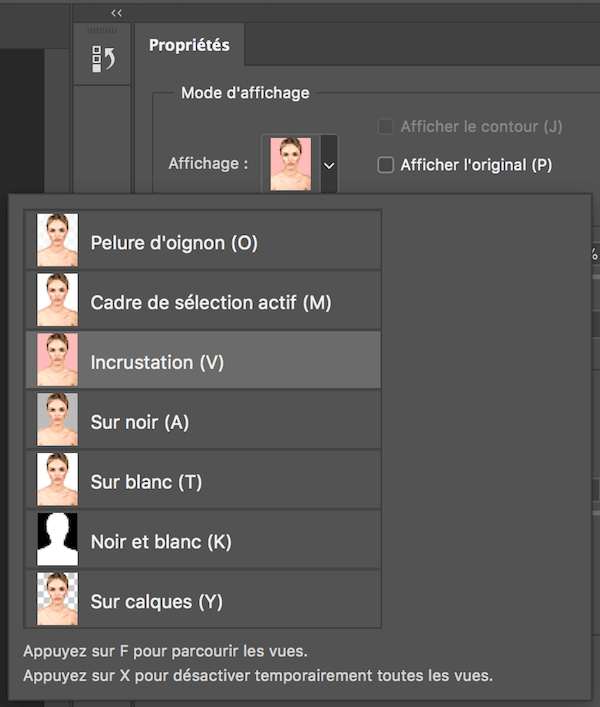Click the Sur calques transparency checkerboard thumbnail
600x707 pixels.
pos(57,600)
